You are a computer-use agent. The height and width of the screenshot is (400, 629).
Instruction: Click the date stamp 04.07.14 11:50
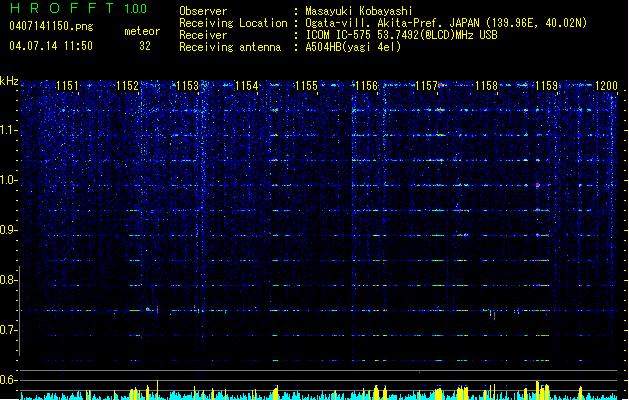point(51,46)
